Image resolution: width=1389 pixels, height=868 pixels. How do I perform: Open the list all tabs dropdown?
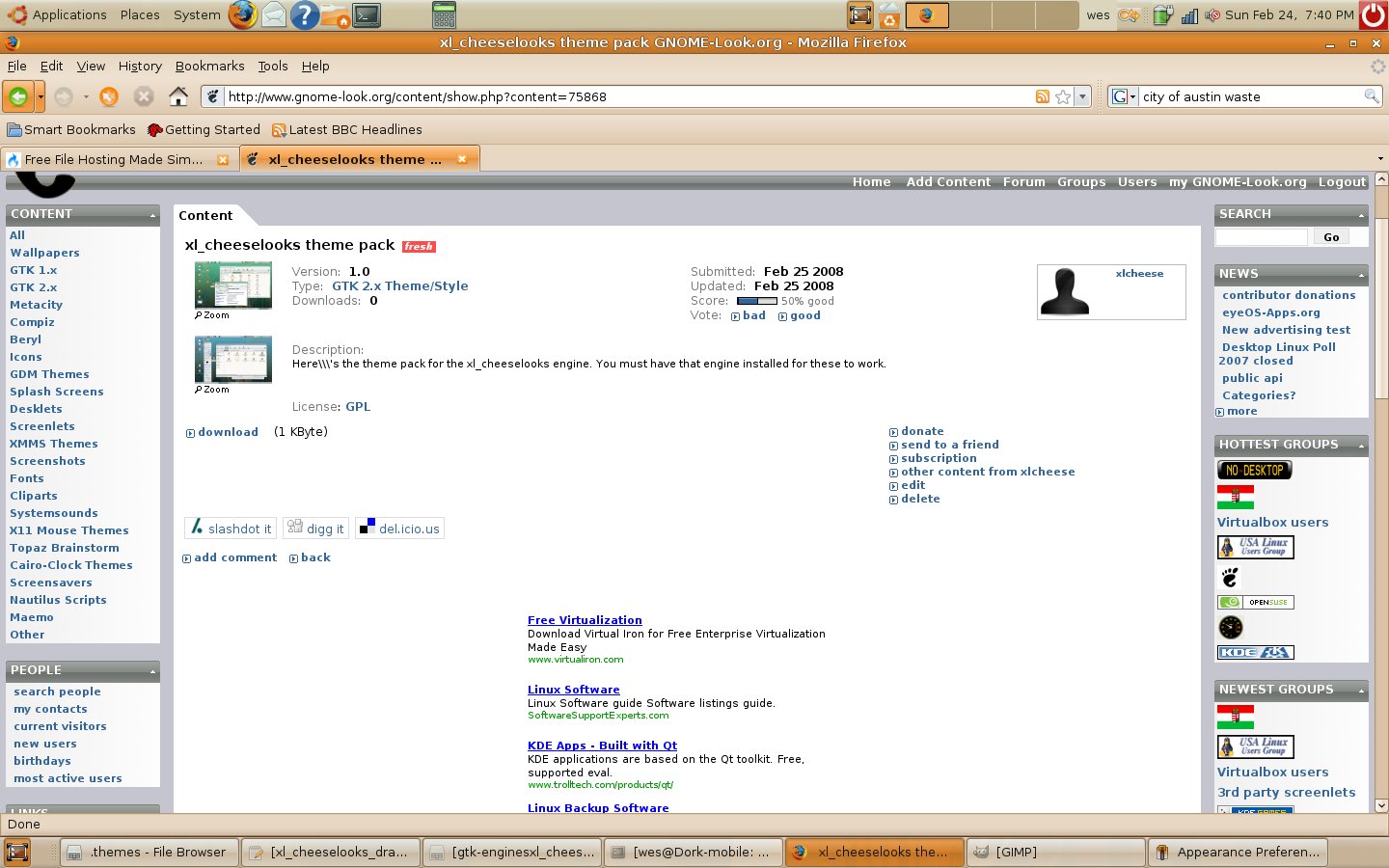tap(1379, 159)
